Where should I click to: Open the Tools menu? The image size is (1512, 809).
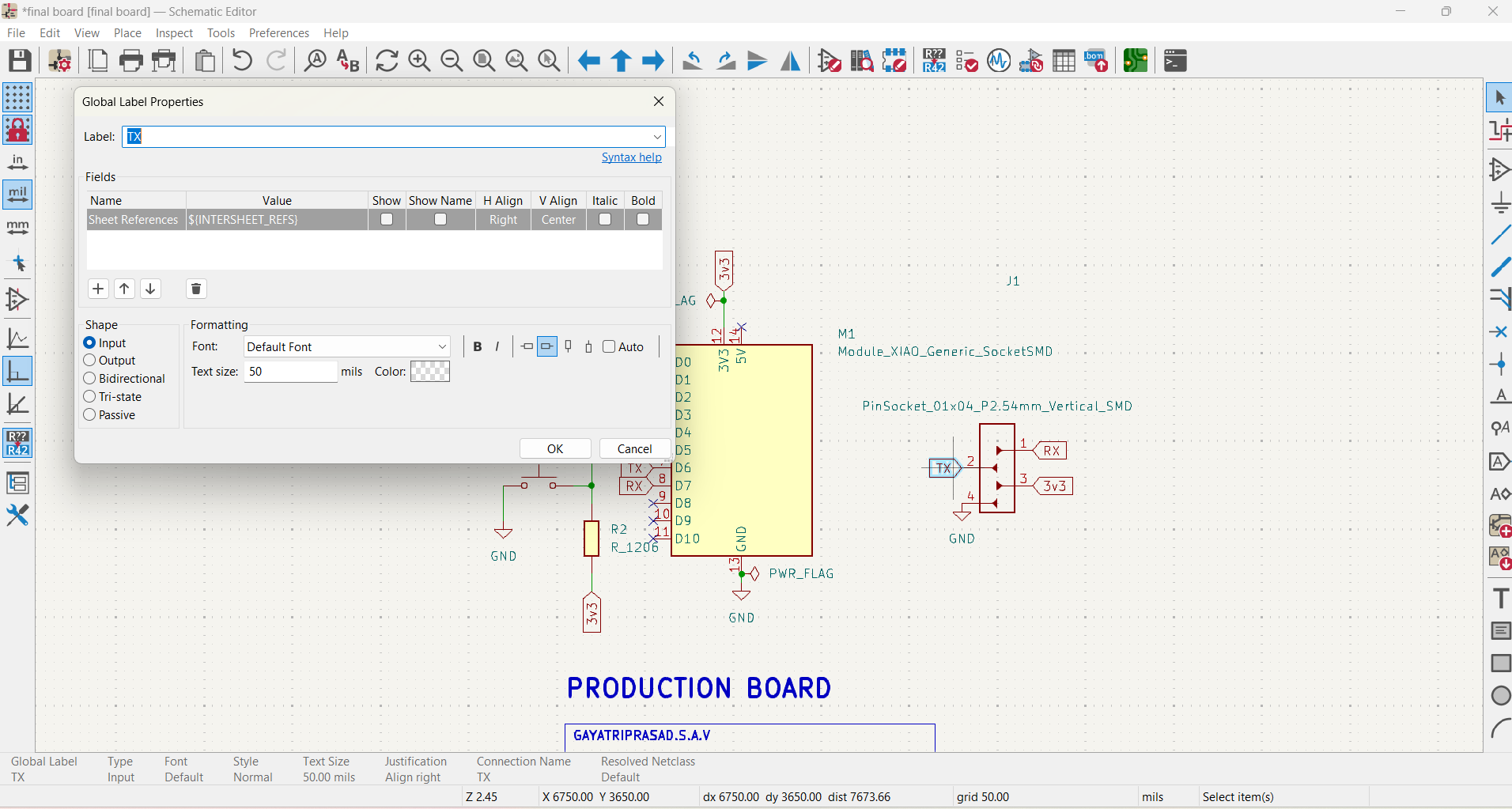coord(221,33)
